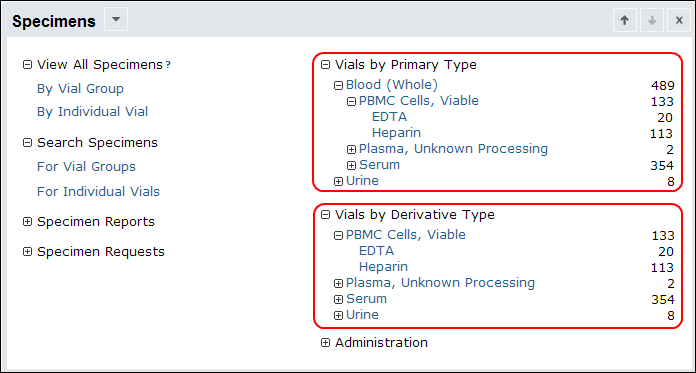Open the View All Specimens help question mark
The width and height of the screenshot is (696, 373).
point(168,65)
